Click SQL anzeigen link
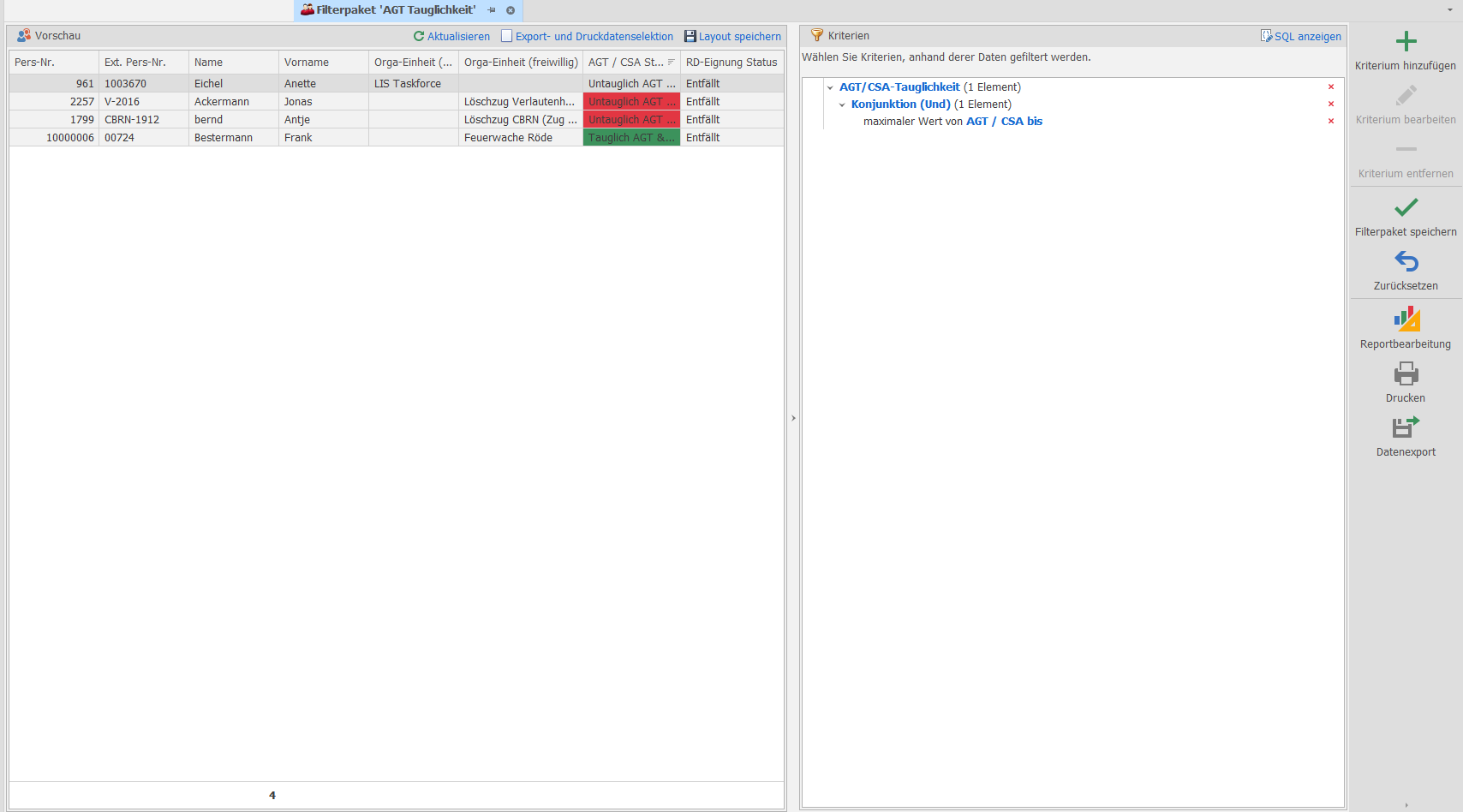 pos(1307,37)
